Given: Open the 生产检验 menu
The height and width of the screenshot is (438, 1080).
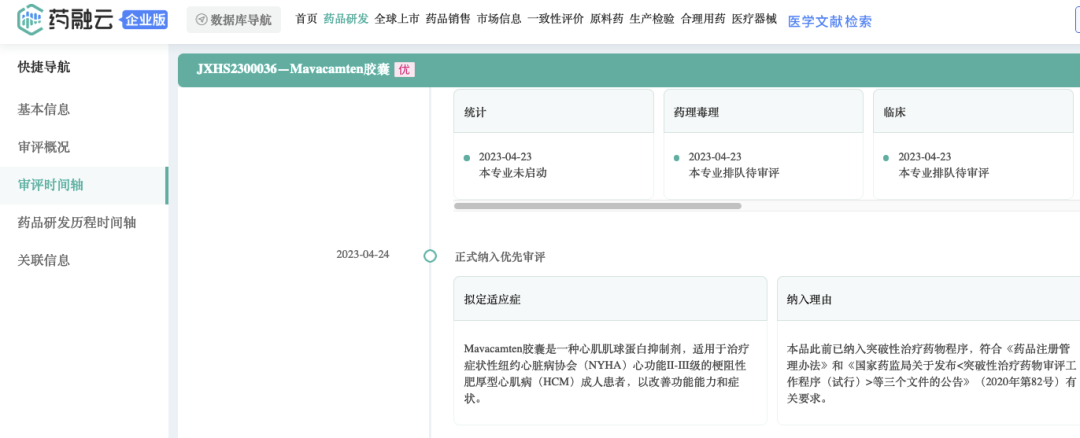Looking at the screenshot, I should point(652,19).
